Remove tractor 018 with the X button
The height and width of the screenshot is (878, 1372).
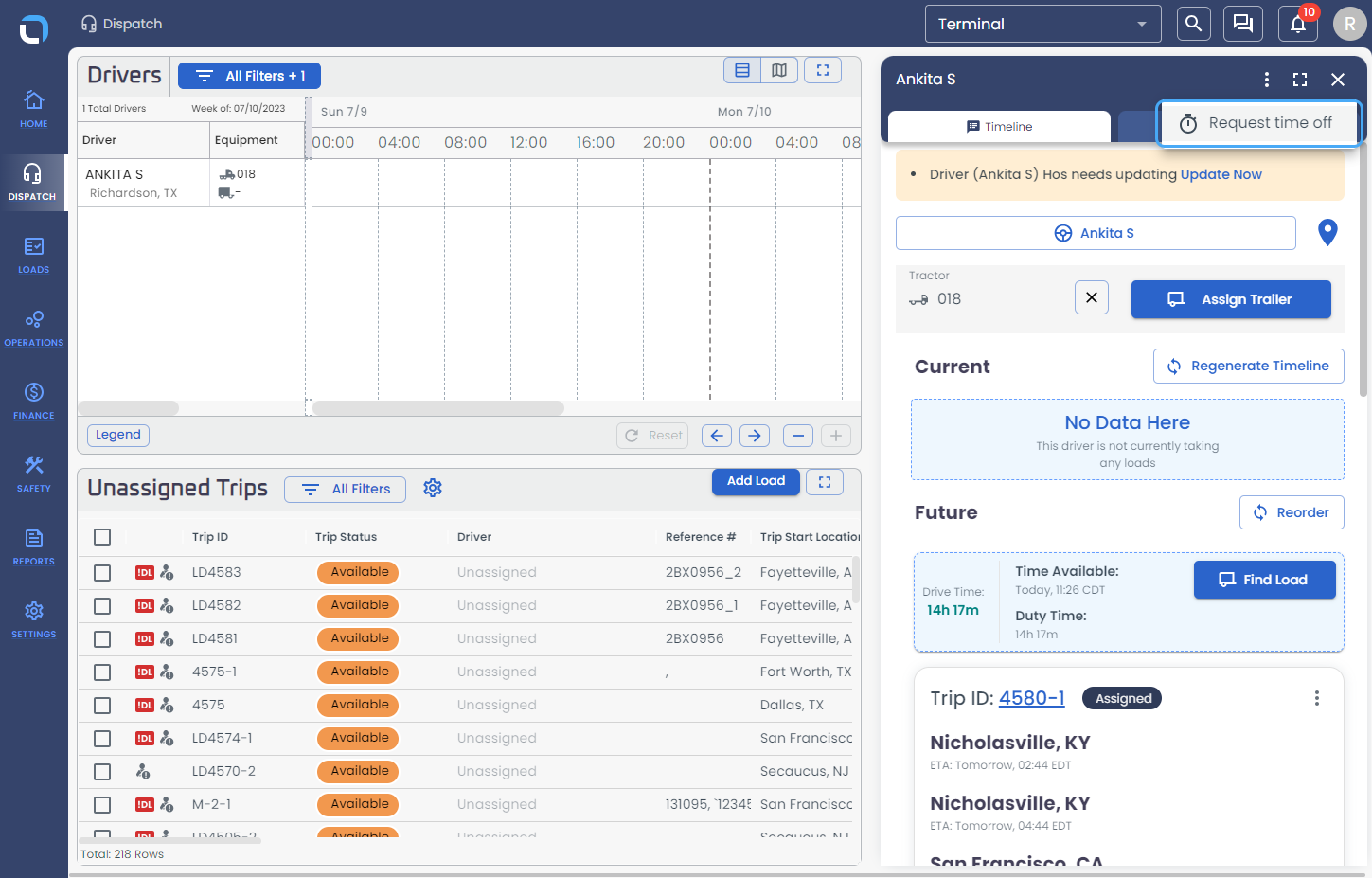[1092, 297]
